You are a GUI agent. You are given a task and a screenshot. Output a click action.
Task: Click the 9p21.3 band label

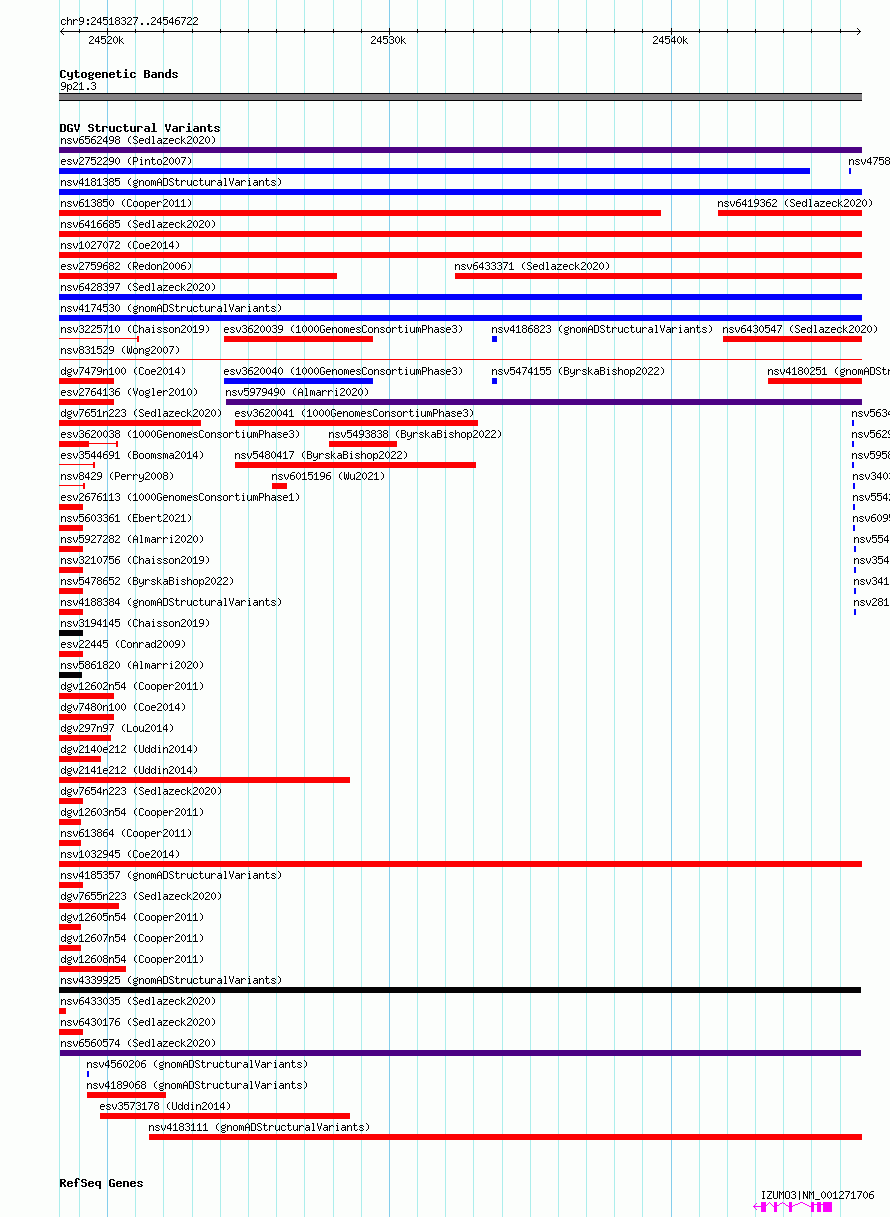[78, 87]
